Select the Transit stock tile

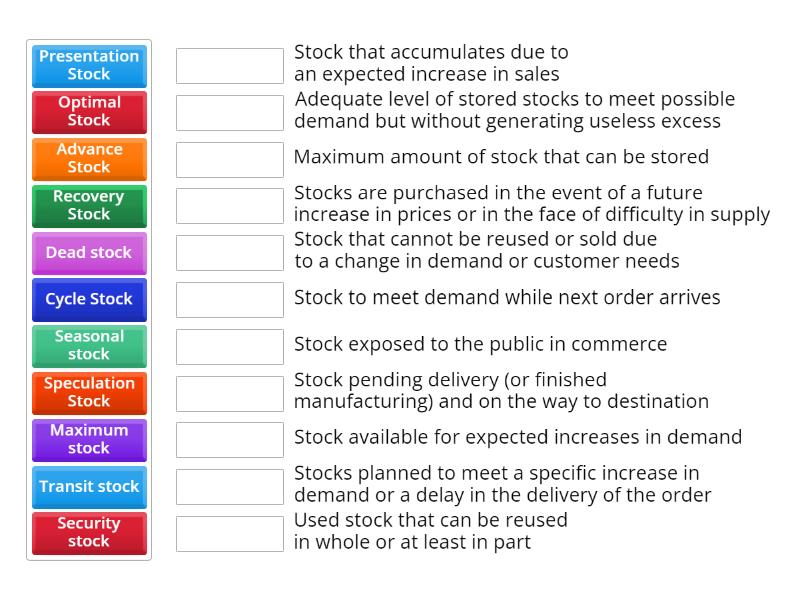[x=89, y=487]
